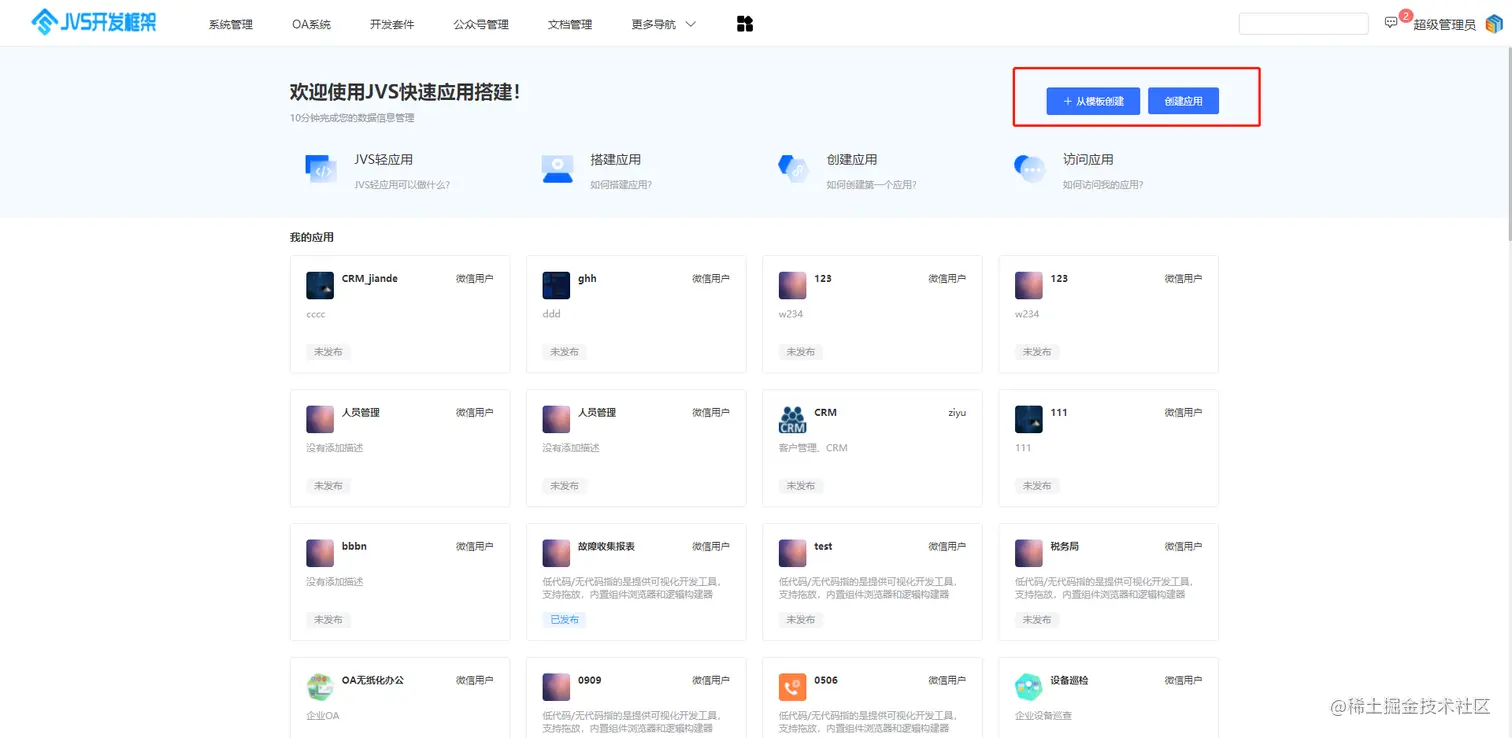The image size is (1512, 738).
Task: Click the blue 创建应用 button
Action: click(1183, 101)
